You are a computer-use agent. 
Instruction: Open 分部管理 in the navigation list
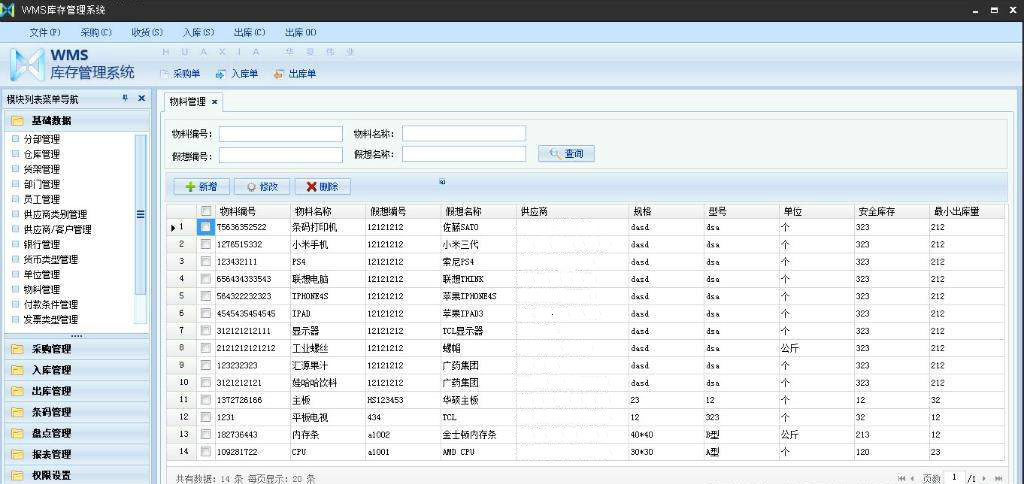pos(42,139)
